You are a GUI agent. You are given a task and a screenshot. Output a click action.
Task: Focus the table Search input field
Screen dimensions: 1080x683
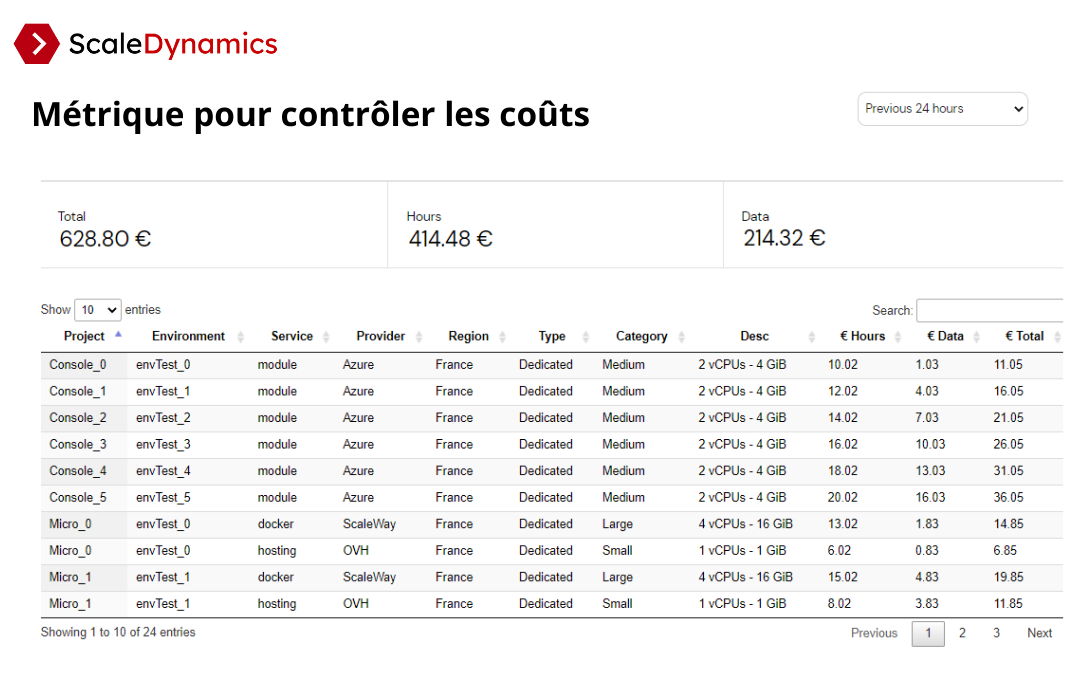(x=990, y=311)
